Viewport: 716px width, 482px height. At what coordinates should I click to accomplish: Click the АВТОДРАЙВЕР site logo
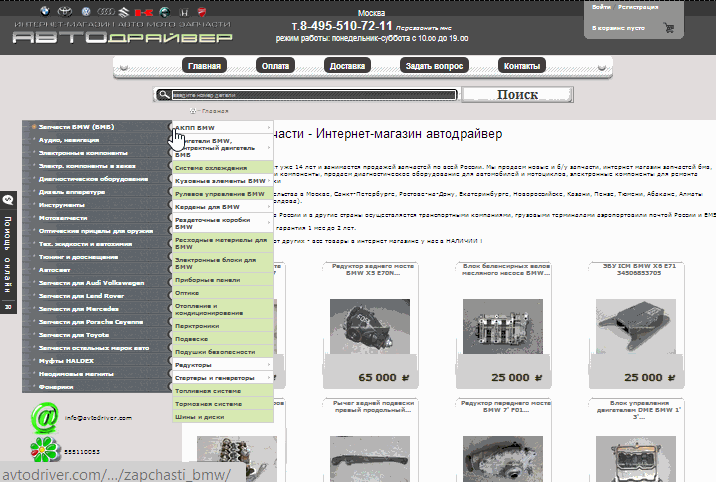(x=122, y=37)
